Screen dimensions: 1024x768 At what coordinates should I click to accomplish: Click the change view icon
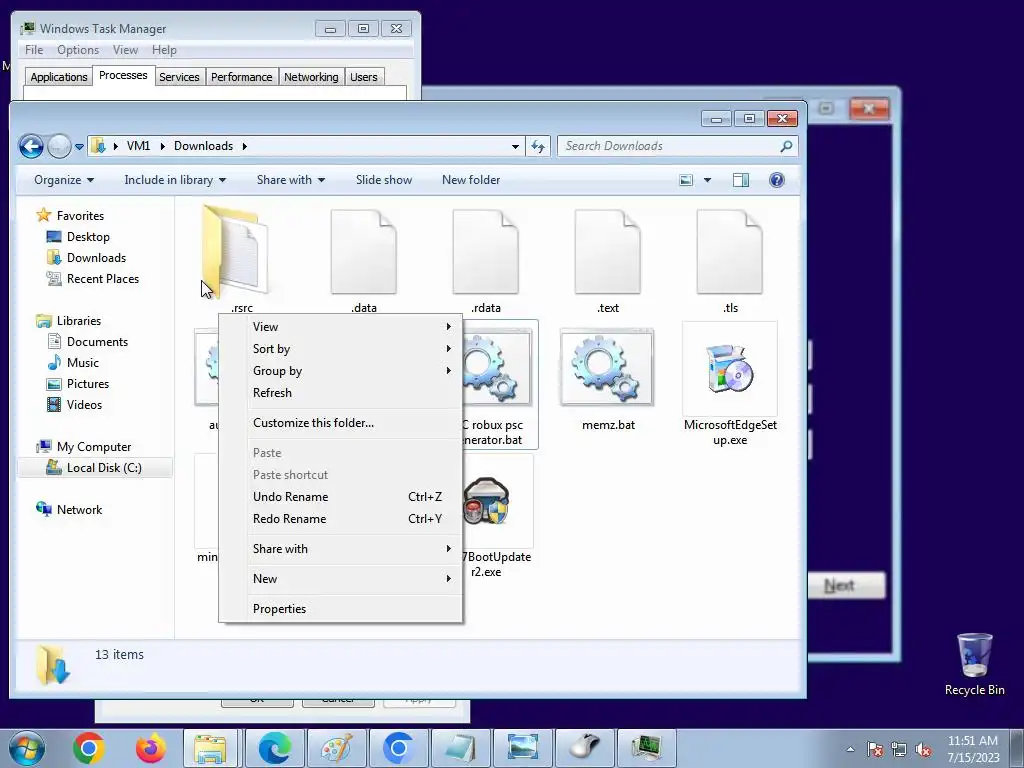point(686,180)
